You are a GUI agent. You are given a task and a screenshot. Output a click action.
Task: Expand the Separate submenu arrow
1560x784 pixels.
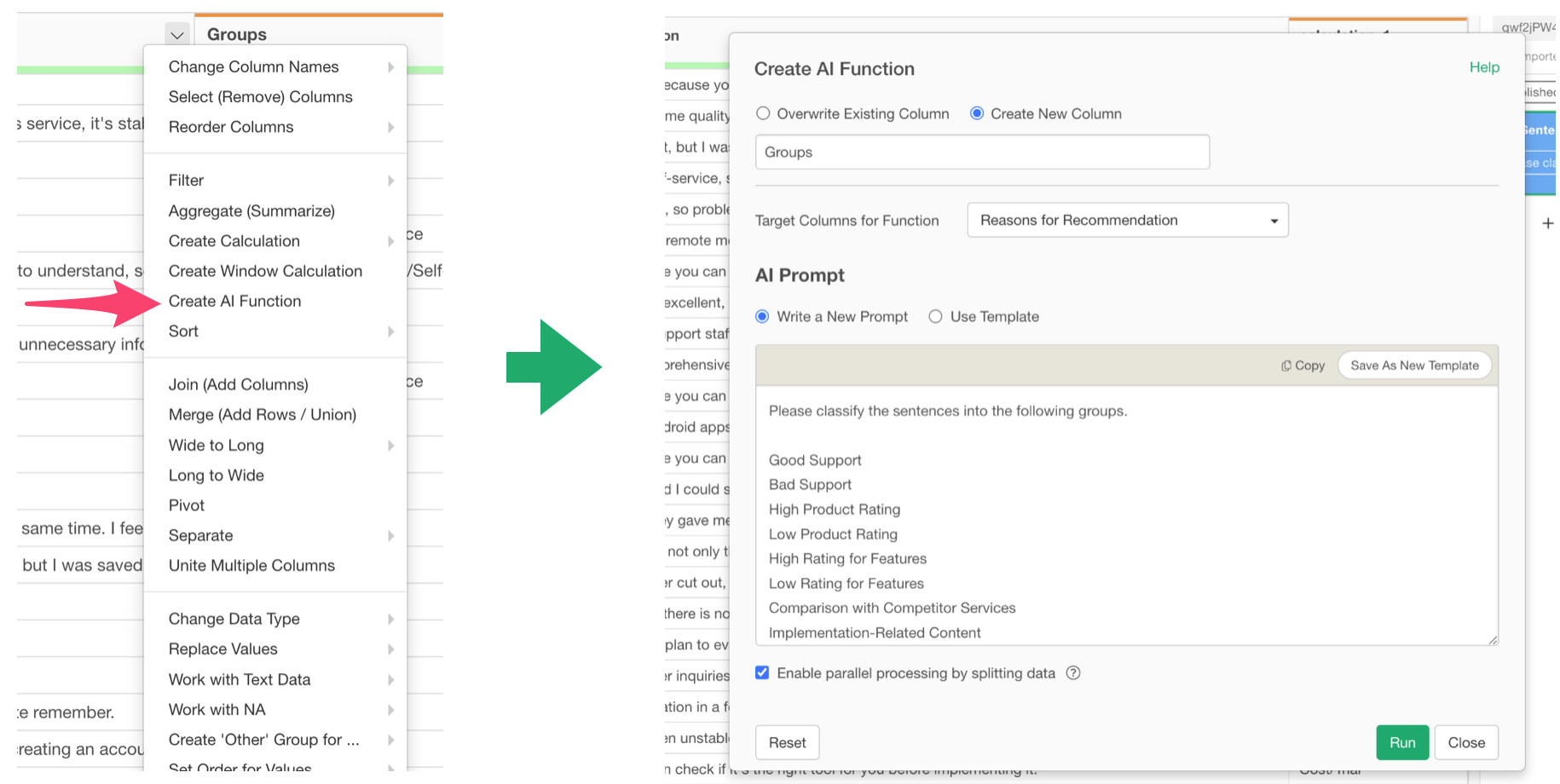pyautogui.click(x=391, y=536)
